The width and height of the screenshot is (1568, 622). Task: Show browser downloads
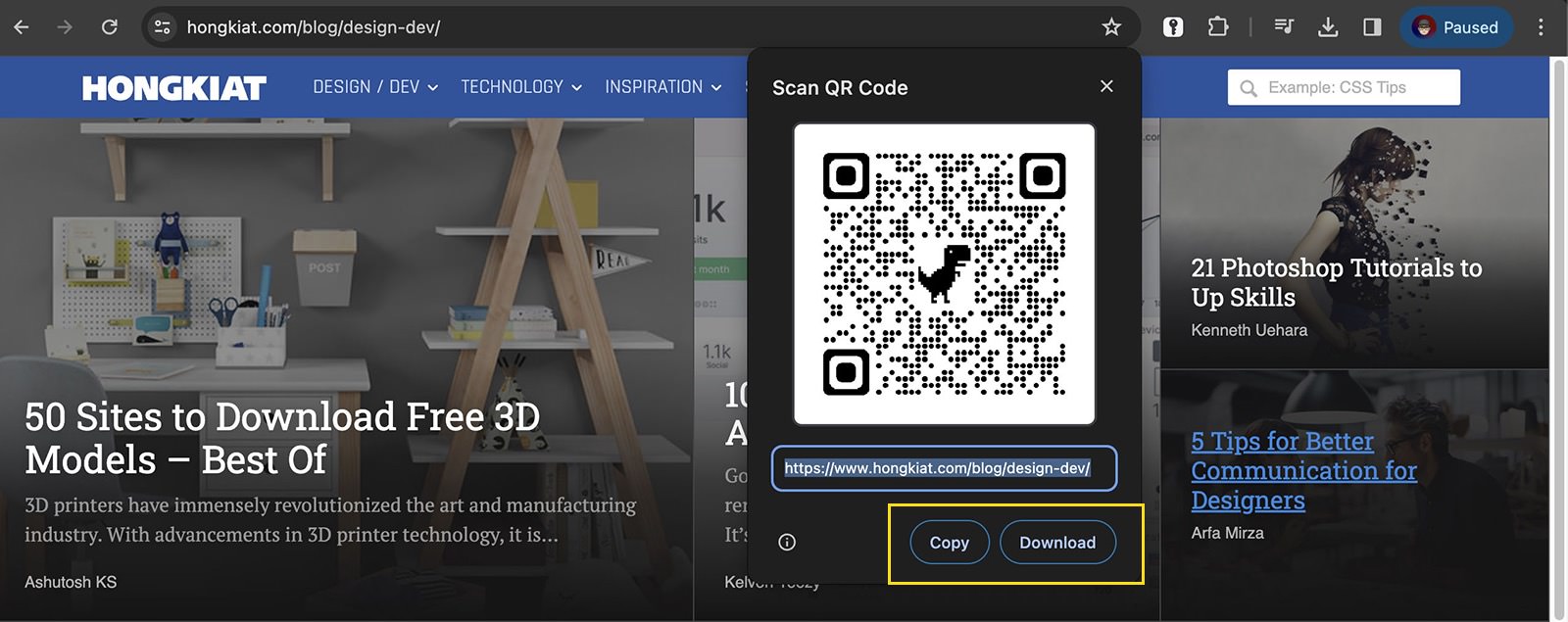pos(1328,27)
